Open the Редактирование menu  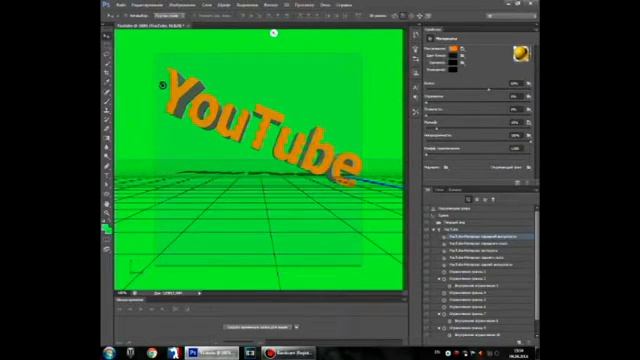147,5
